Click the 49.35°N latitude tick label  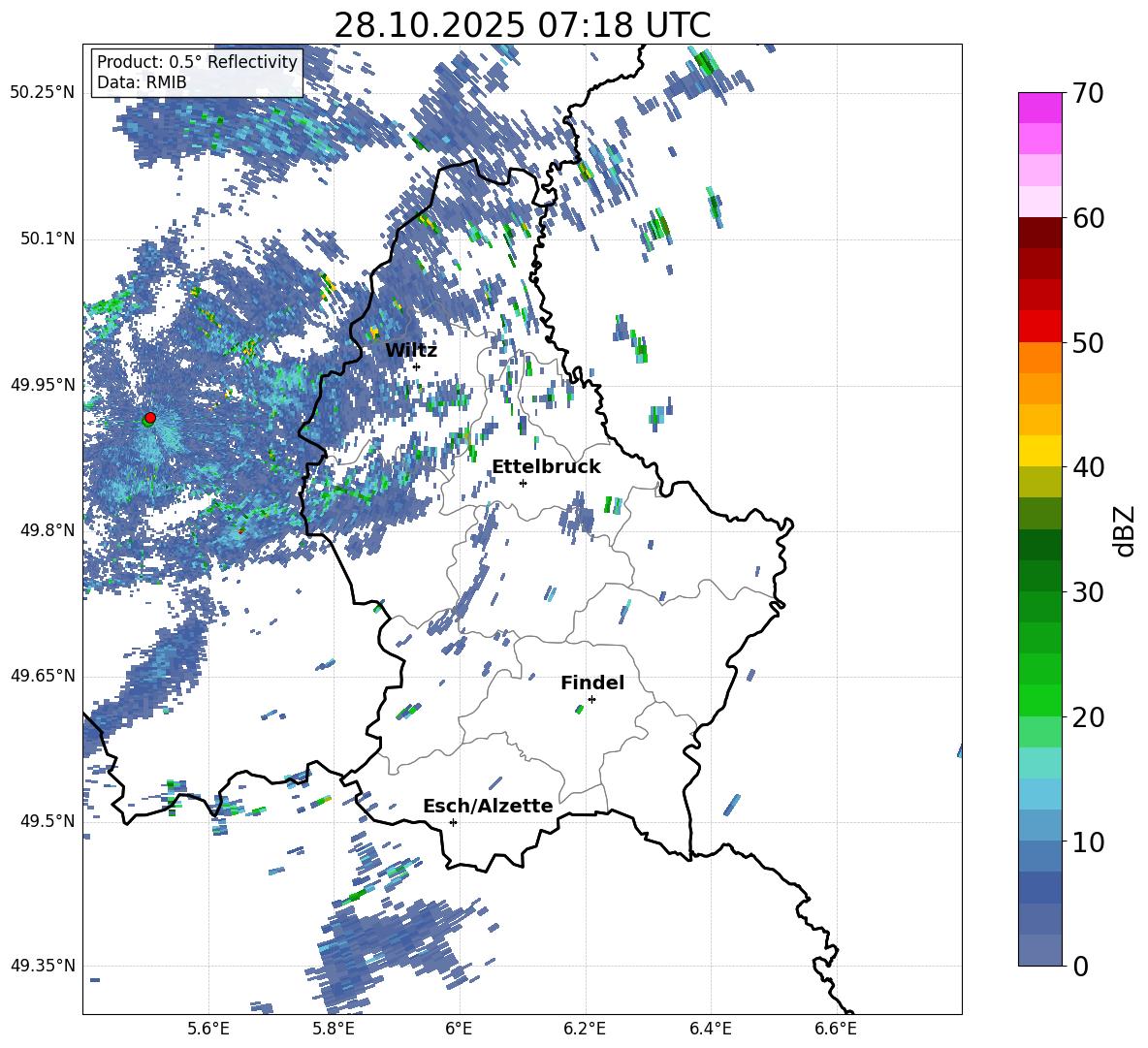tap(43, 966)
